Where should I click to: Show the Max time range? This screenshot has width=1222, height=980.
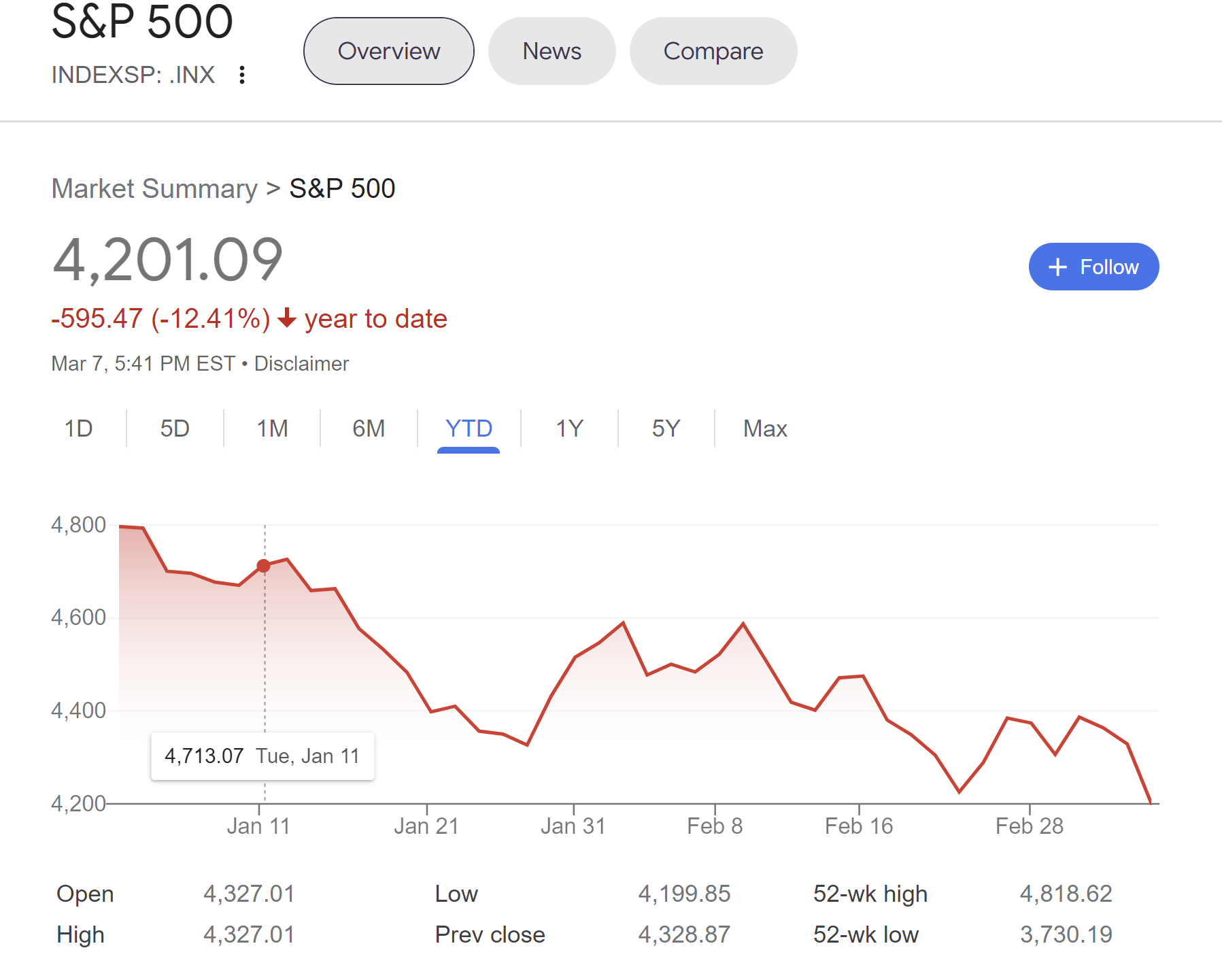pos(765,428)
